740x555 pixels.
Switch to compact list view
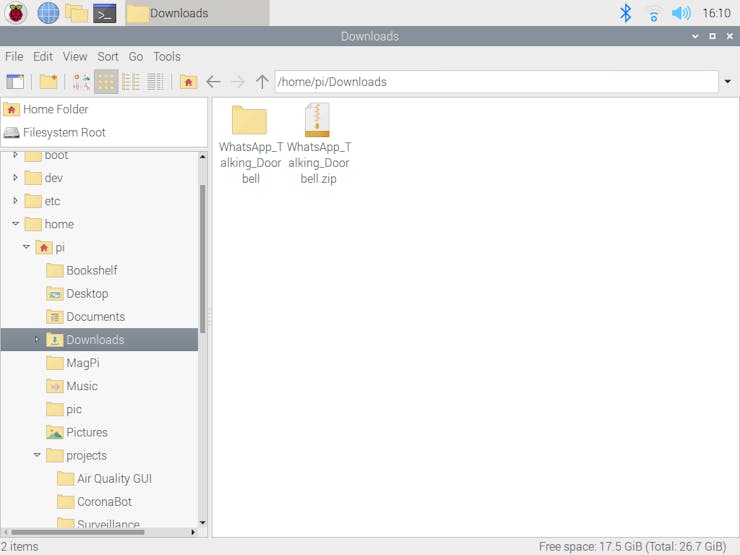[x=131, y=82]
